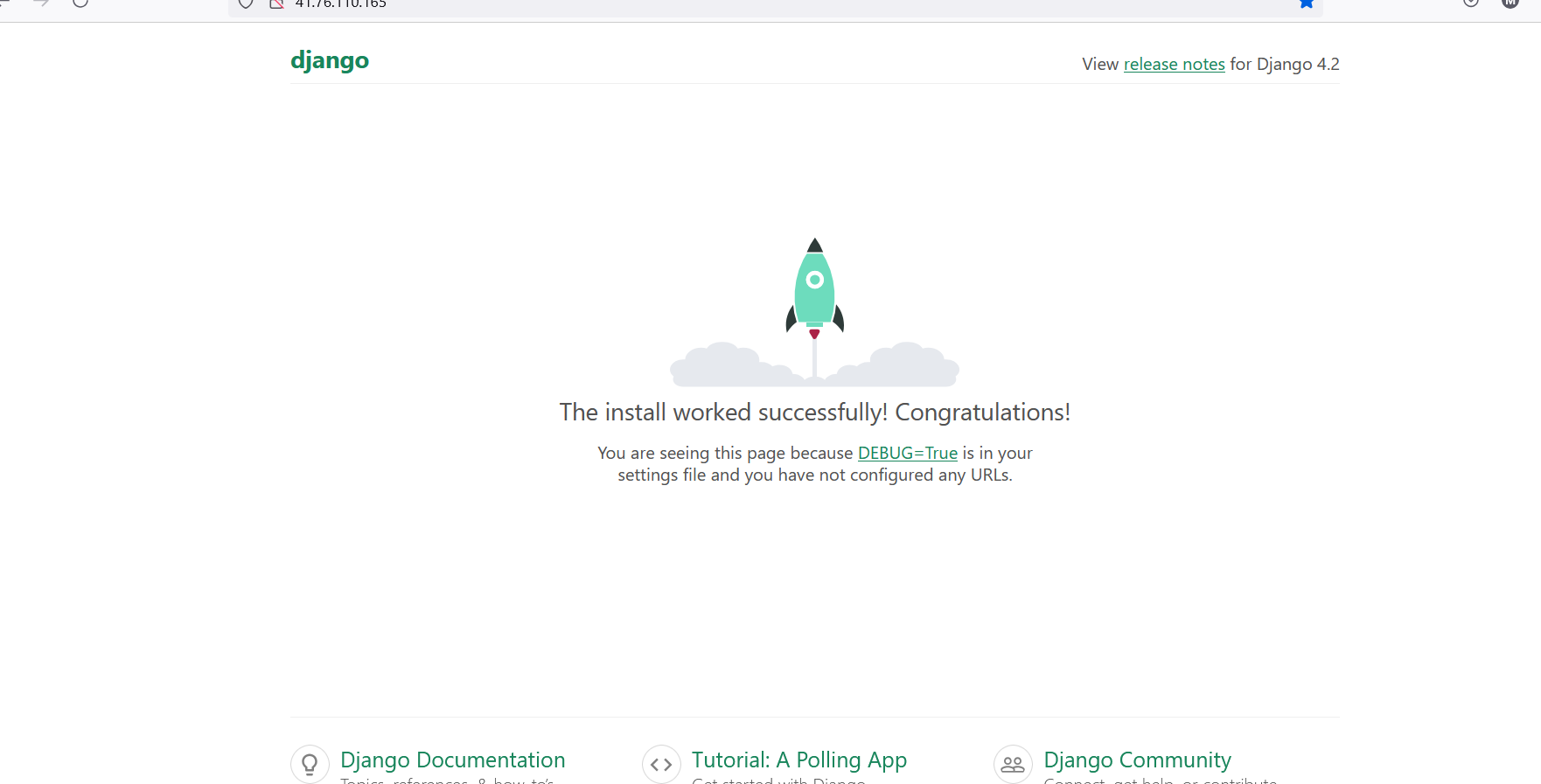Click the code brackets tutorial icon
The height and width of the screenshot is (784, 1541).
[661, 765]
